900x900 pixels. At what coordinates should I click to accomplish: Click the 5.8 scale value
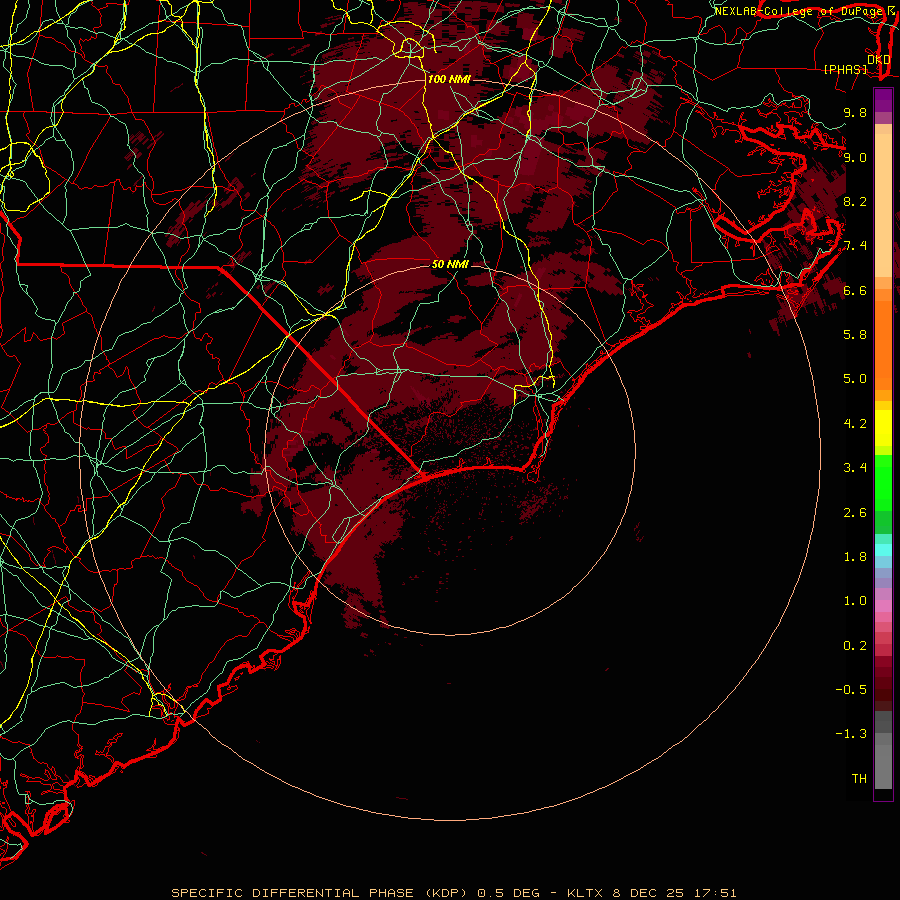click(855, 335)
